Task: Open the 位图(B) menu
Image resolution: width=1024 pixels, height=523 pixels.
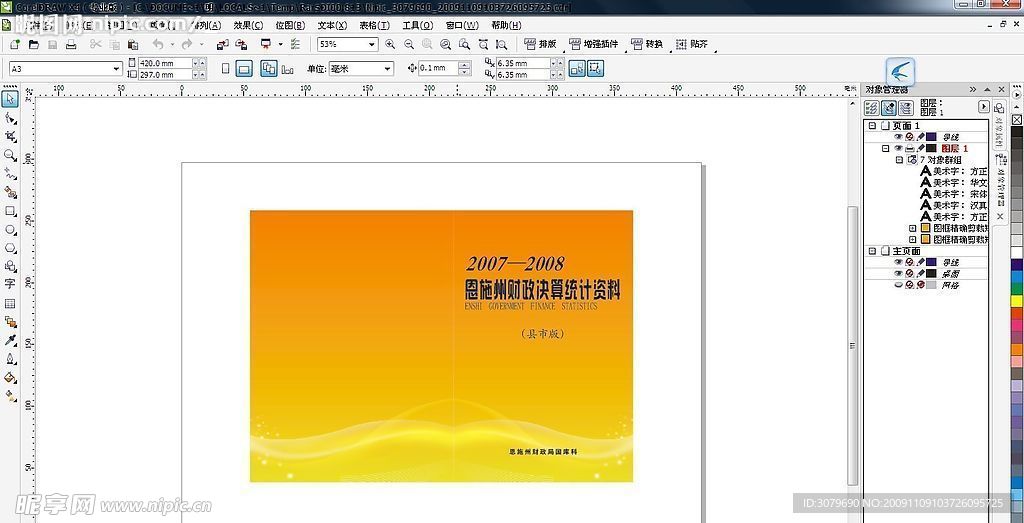Action: tap(290, 25)
